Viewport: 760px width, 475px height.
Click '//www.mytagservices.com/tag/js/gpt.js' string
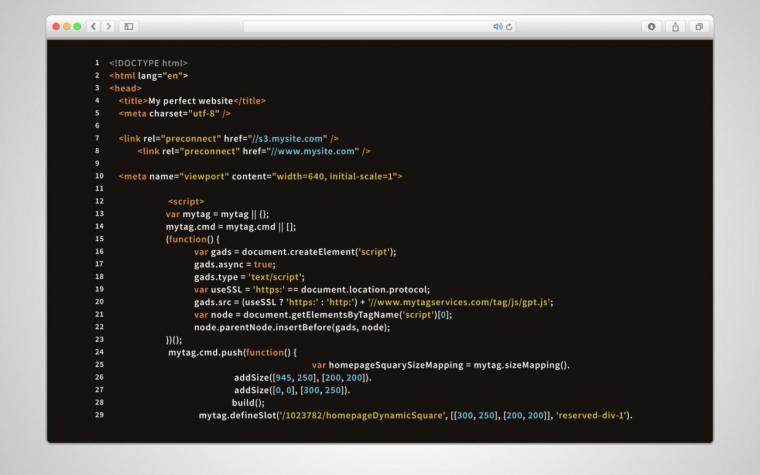[459, 302]
